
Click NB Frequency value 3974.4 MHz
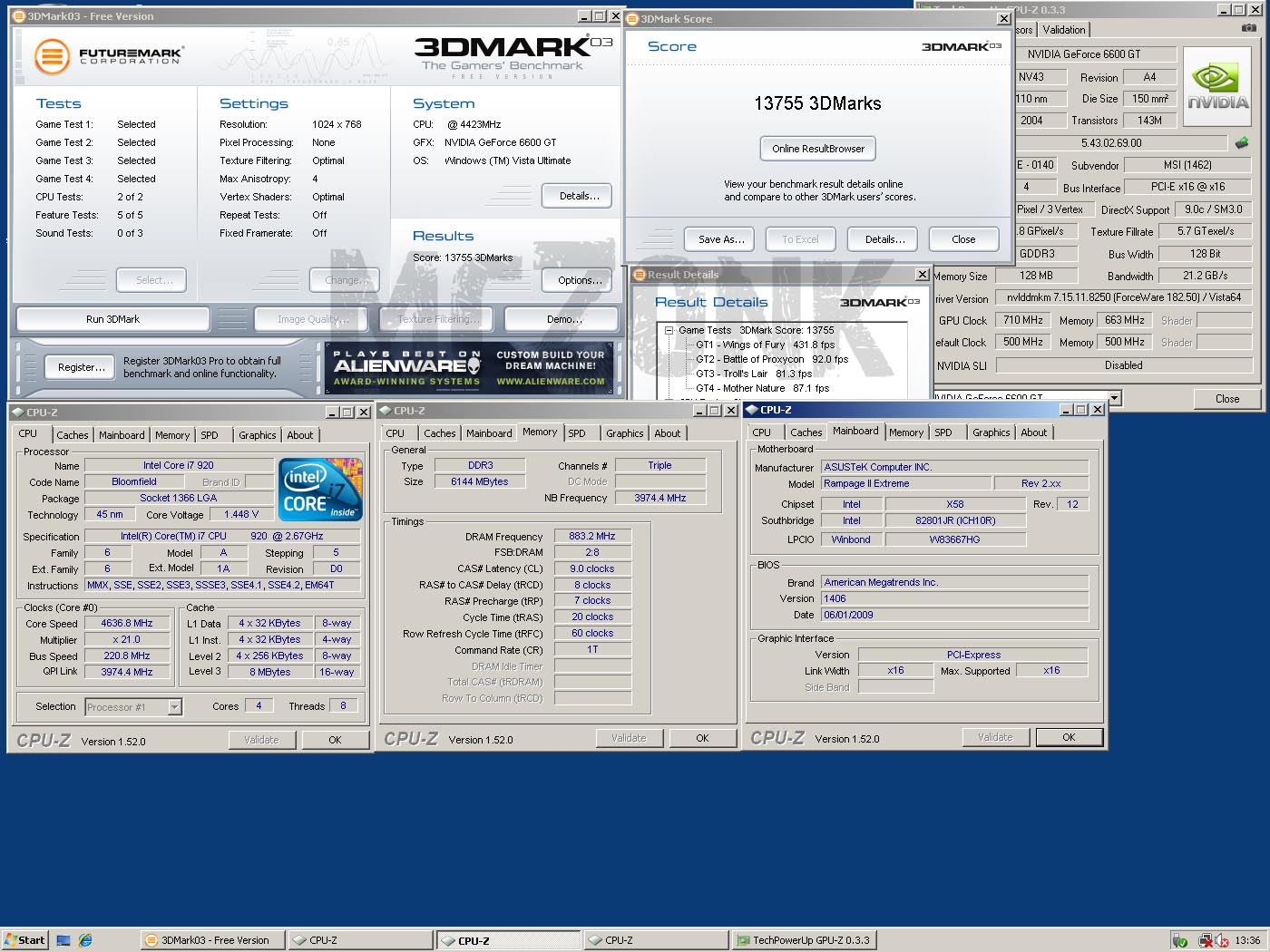point(660,498)
